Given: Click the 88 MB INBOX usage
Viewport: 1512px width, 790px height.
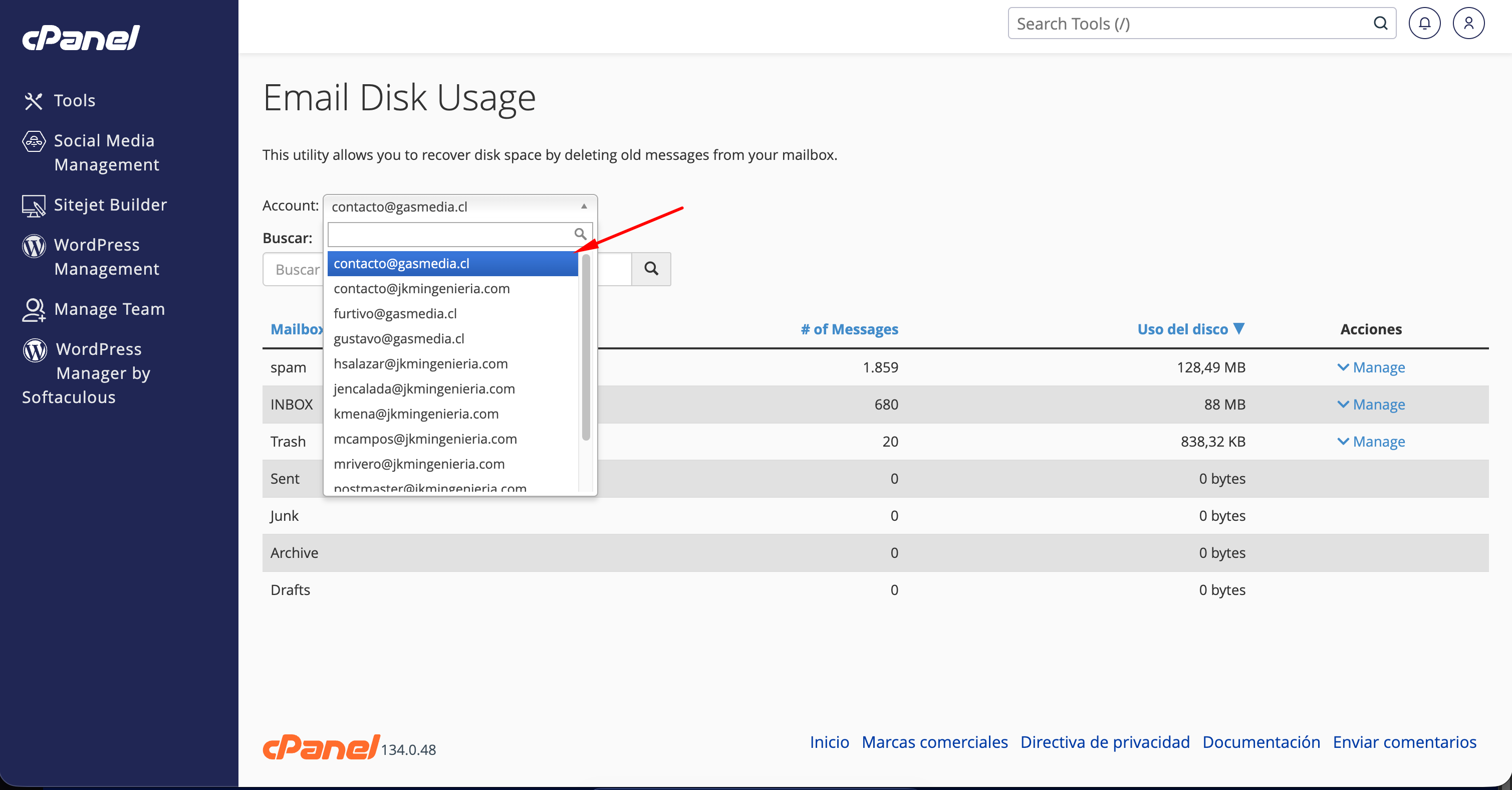Looking at the screenshot, I should 1224,405.
